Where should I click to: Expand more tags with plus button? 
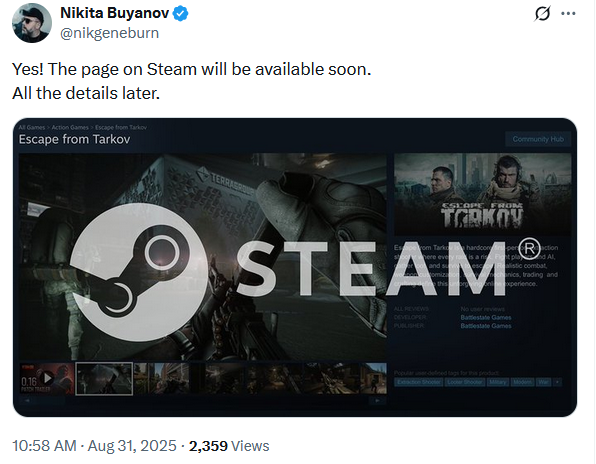pos(558,382)
